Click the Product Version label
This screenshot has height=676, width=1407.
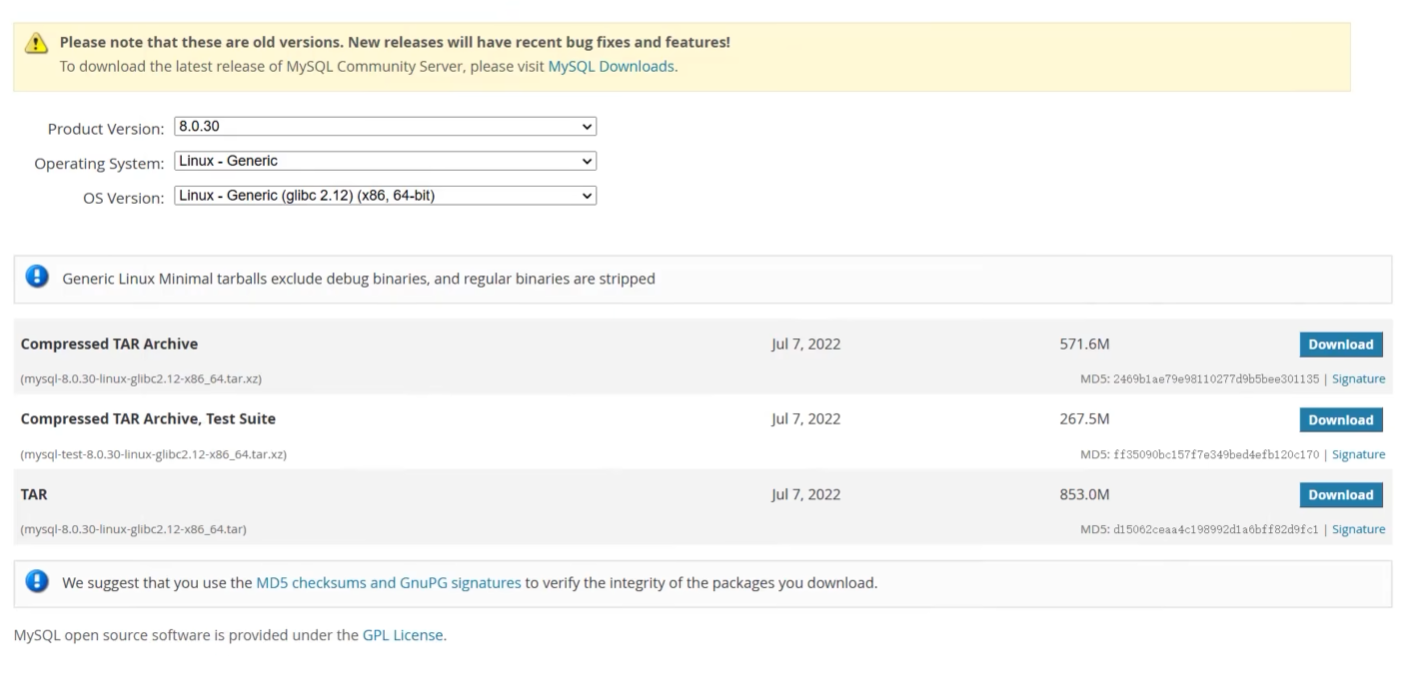[x=106, y=129]
